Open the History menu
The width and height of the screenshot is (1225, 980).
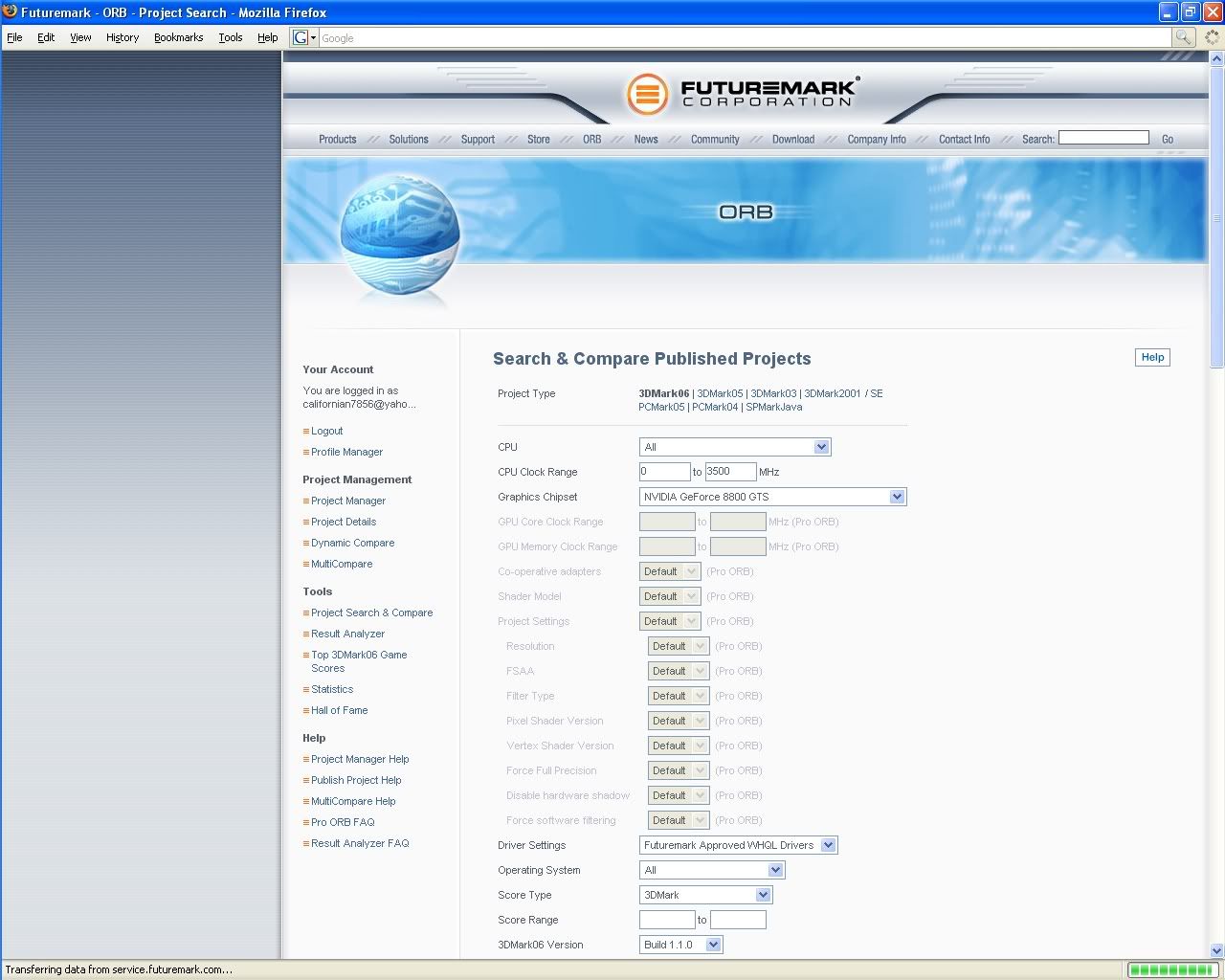pyautogui.click(x=122, y=37)
